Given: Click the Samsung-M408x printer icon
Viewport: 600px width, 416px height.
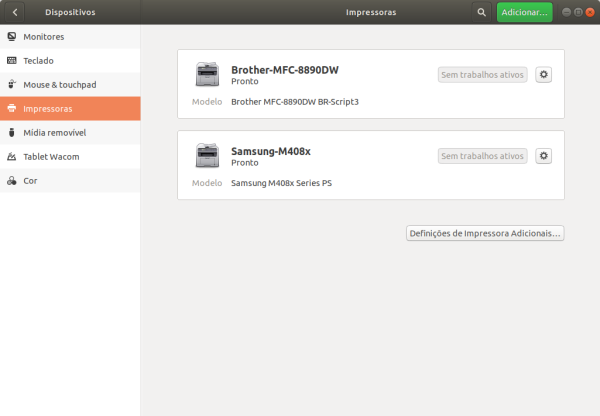Looking at the screenshot, I should coord(207,155).
